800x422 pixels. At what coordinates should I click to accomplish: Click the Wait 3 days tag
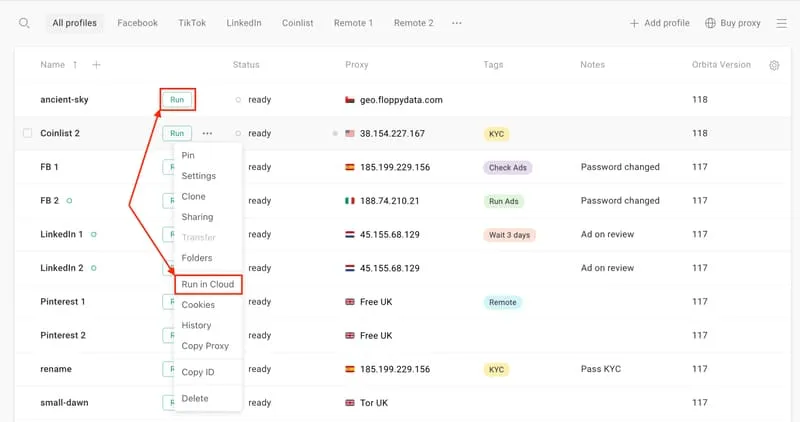509,235
